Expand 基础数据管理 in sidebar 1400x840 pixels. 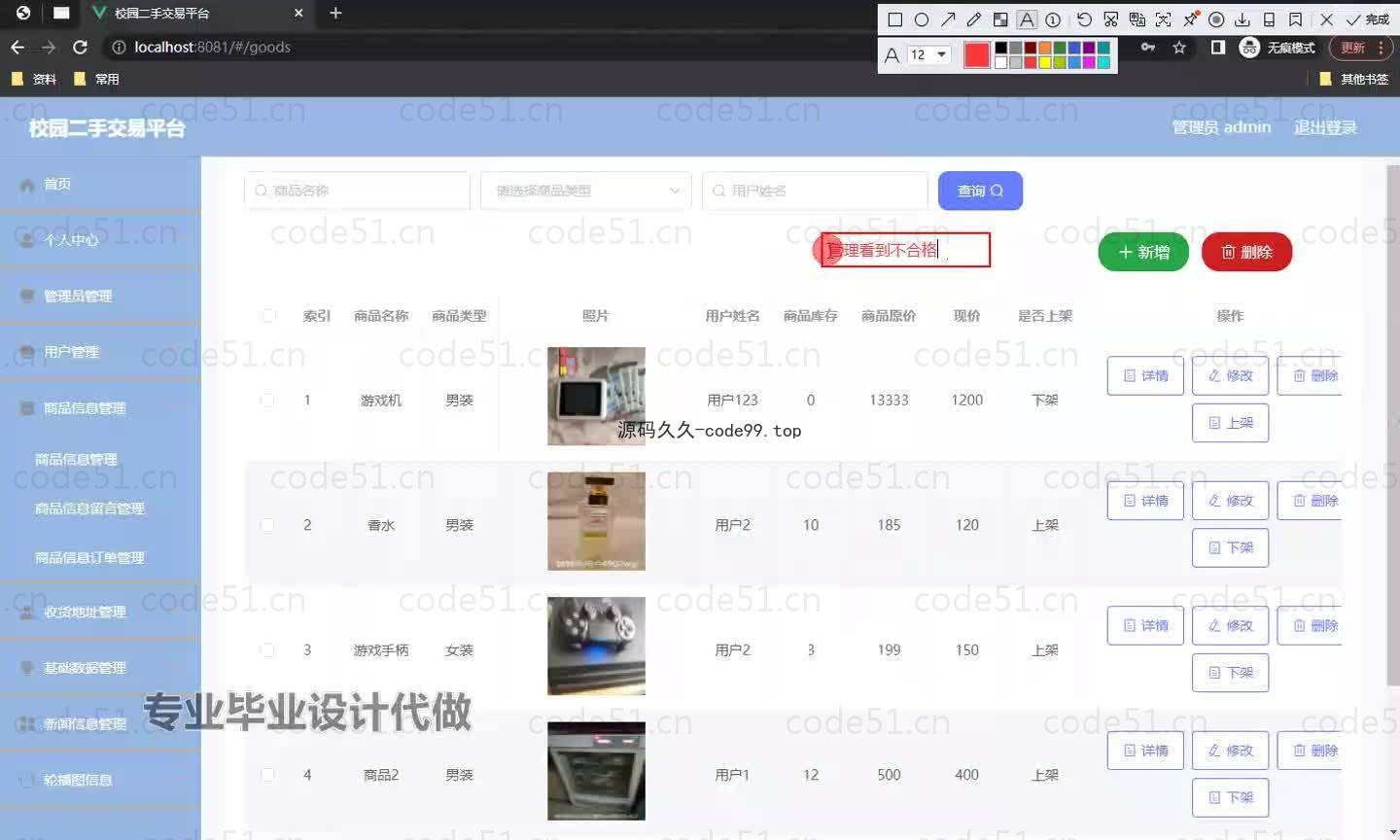pos(100,668)
